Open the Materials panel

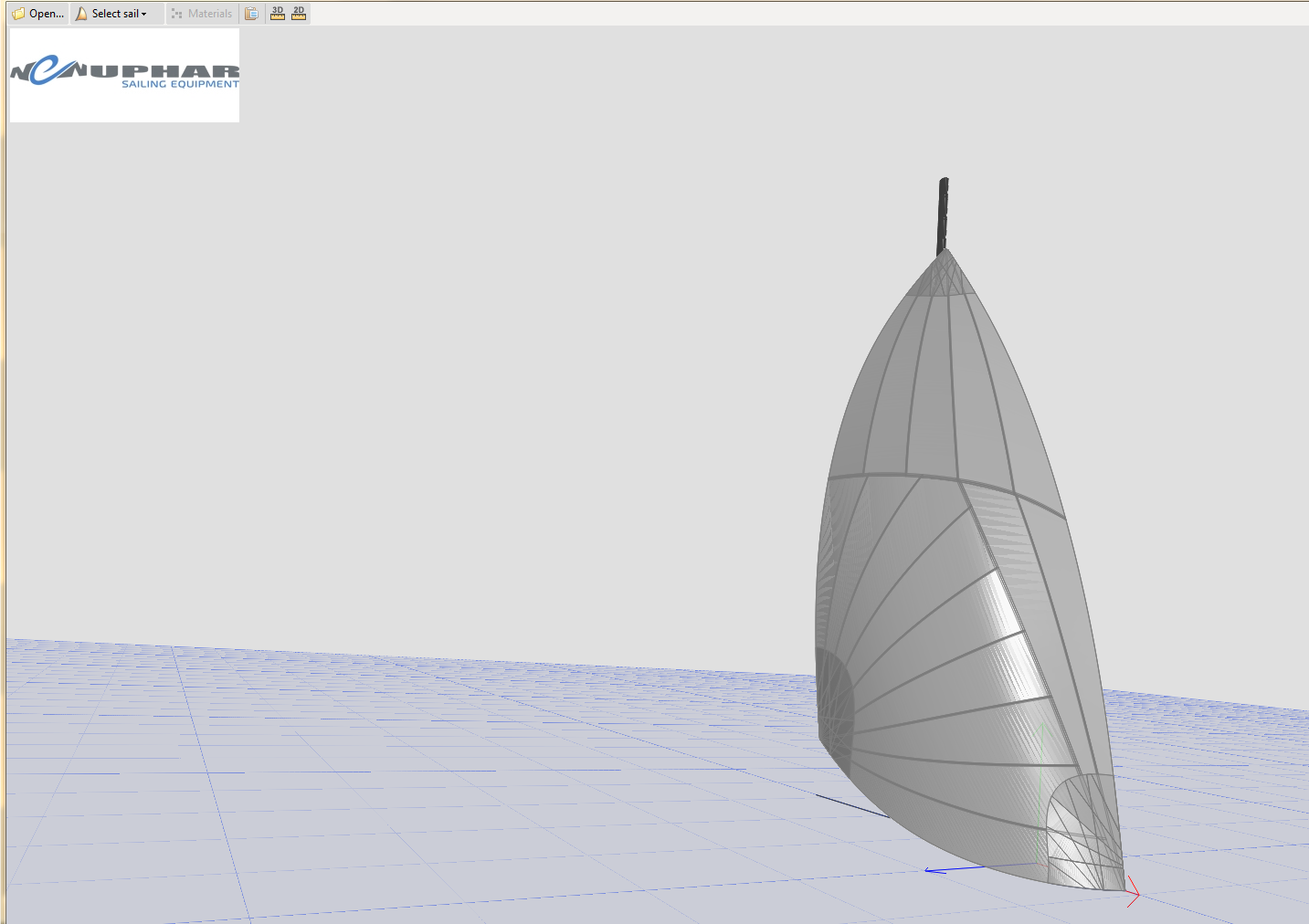pos(202,14)
